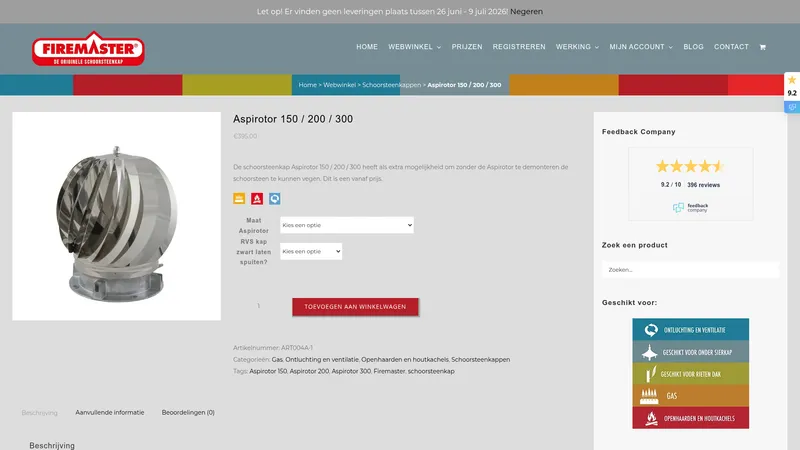Click the 396 reviews link
This screenshot has height=450, width=800.
point(704,185)
